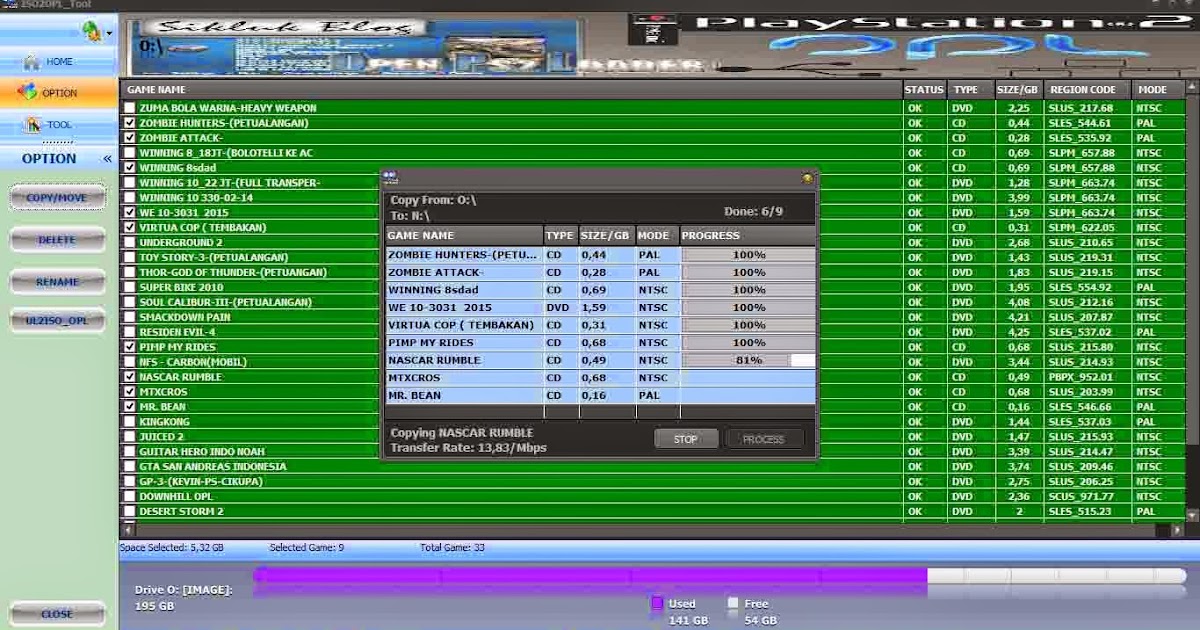
Task: Click the drive usage bar for Drive O:
Action: (x=720, y=576)
